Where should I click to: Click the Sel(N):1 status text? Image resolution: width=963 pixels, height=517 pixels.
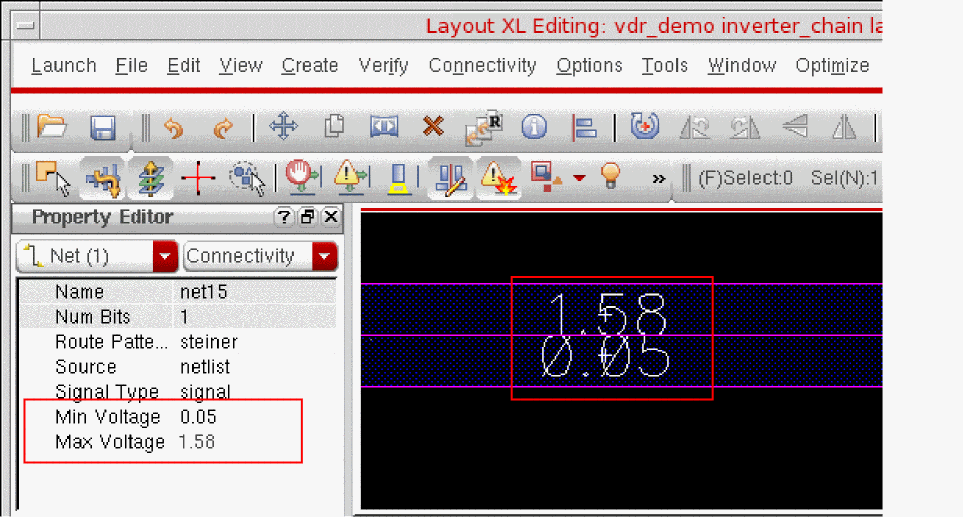pyautogui.click(x=844, y=178)
